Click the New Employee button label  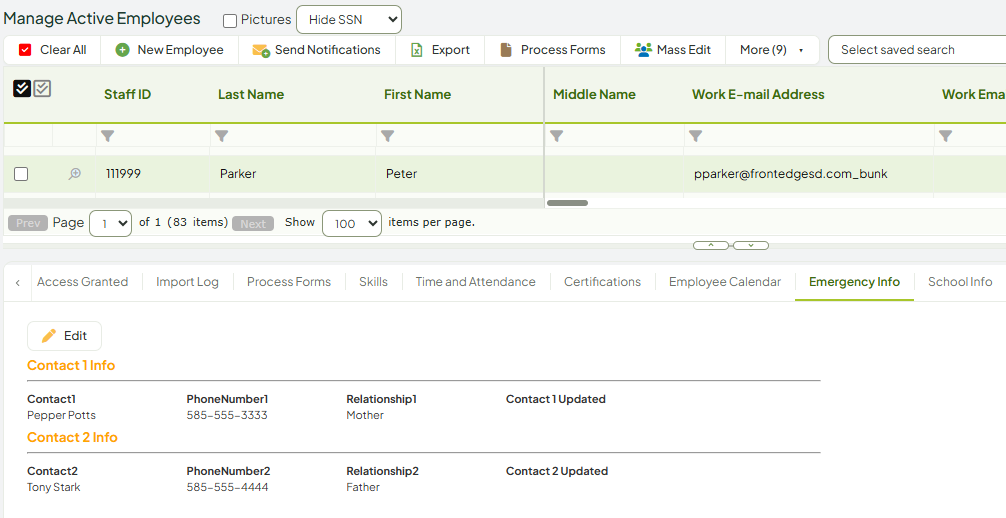tap(180, 50)
